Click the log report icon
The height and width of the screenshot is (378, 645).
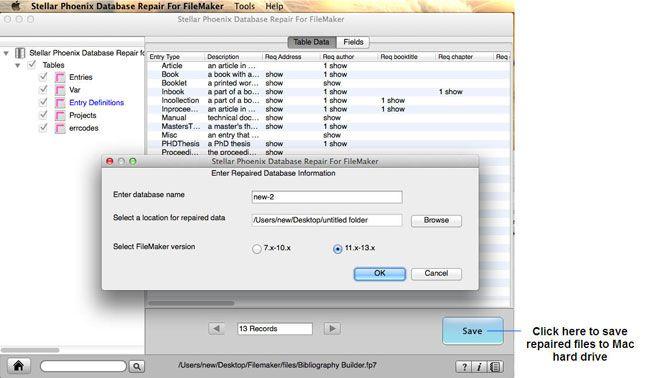495,367
